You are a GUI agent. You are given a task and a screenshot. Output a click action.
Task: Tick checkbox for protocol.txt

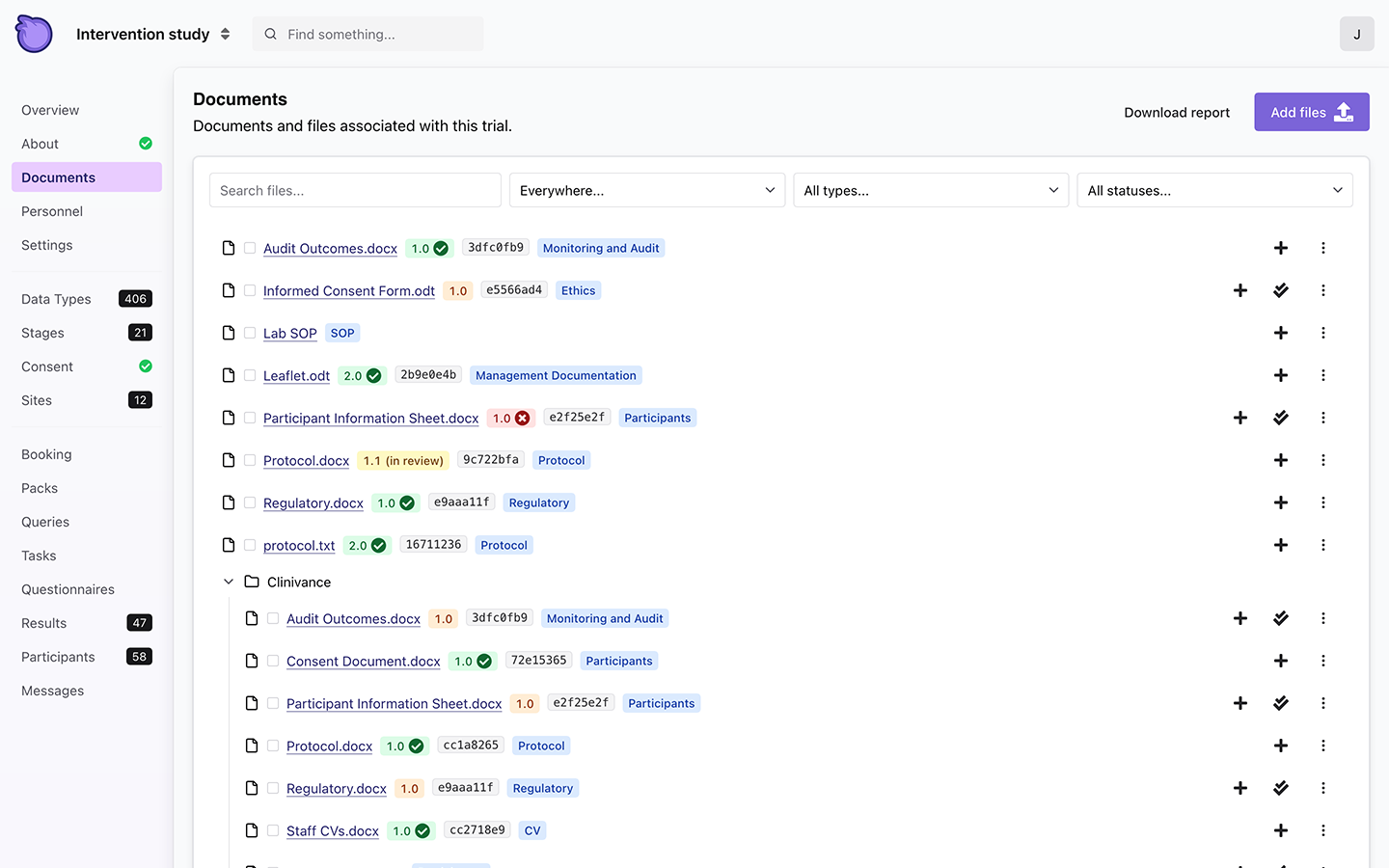click(x=250, y=545)
